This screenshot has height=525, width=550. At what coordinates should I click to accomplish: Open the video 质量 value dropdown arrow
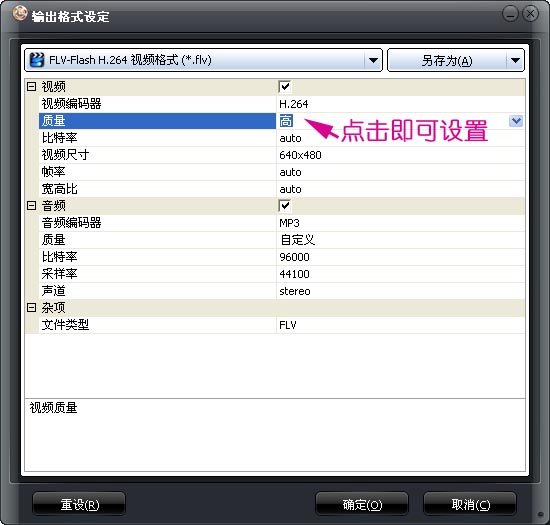[x=516, y=121]
